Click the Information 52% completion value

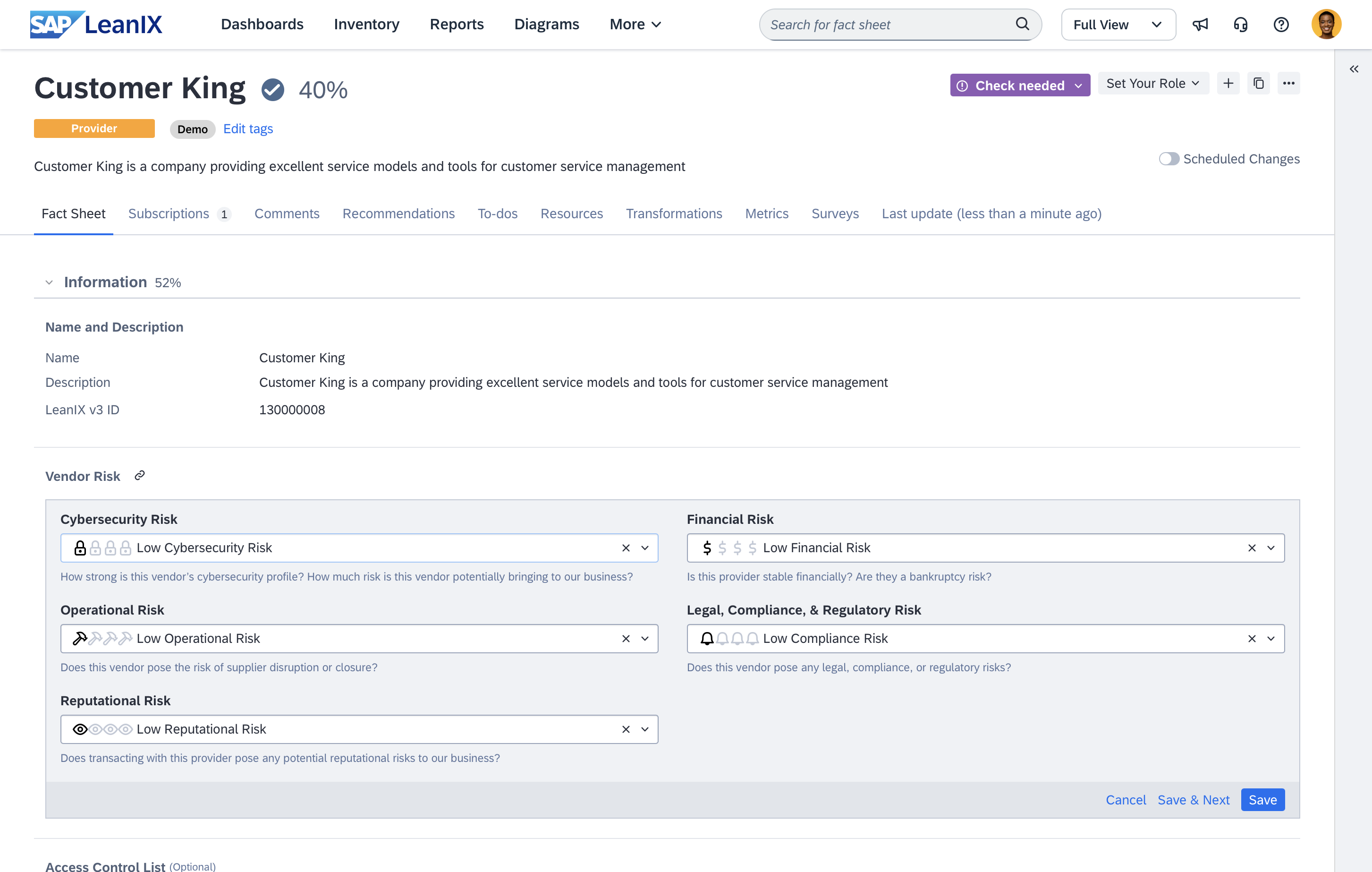pyautogui.click(x=168, y=282)
